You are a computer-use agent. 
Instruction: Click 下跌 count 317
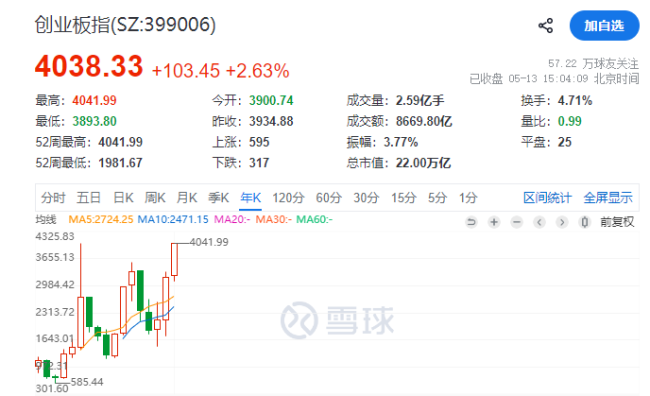[259, 163]
